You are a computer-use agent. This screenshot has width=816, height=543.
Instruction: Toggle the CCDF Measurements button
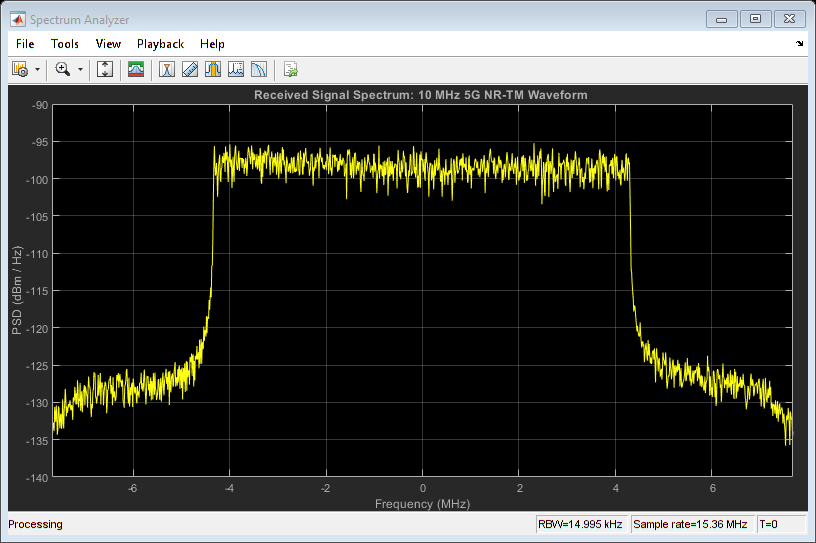259,69
